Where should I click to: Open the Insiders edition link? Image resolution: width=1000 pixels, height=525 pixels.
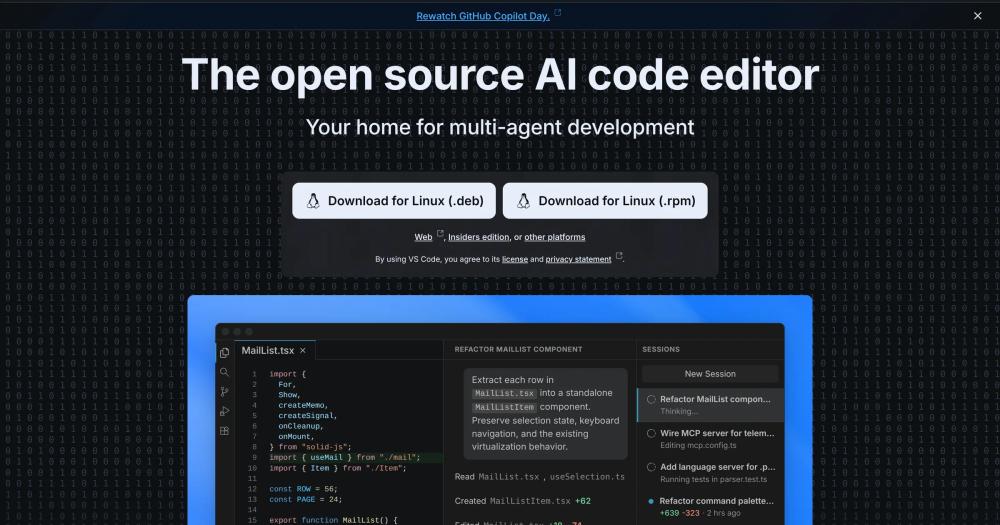coord(478,237)
